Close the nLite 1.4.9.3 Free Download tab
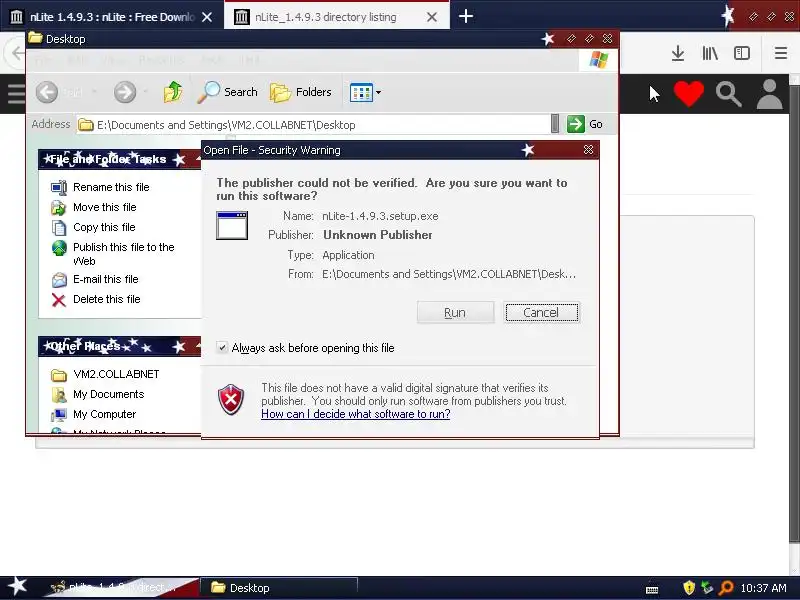800x600 pixels. [207, 17]
